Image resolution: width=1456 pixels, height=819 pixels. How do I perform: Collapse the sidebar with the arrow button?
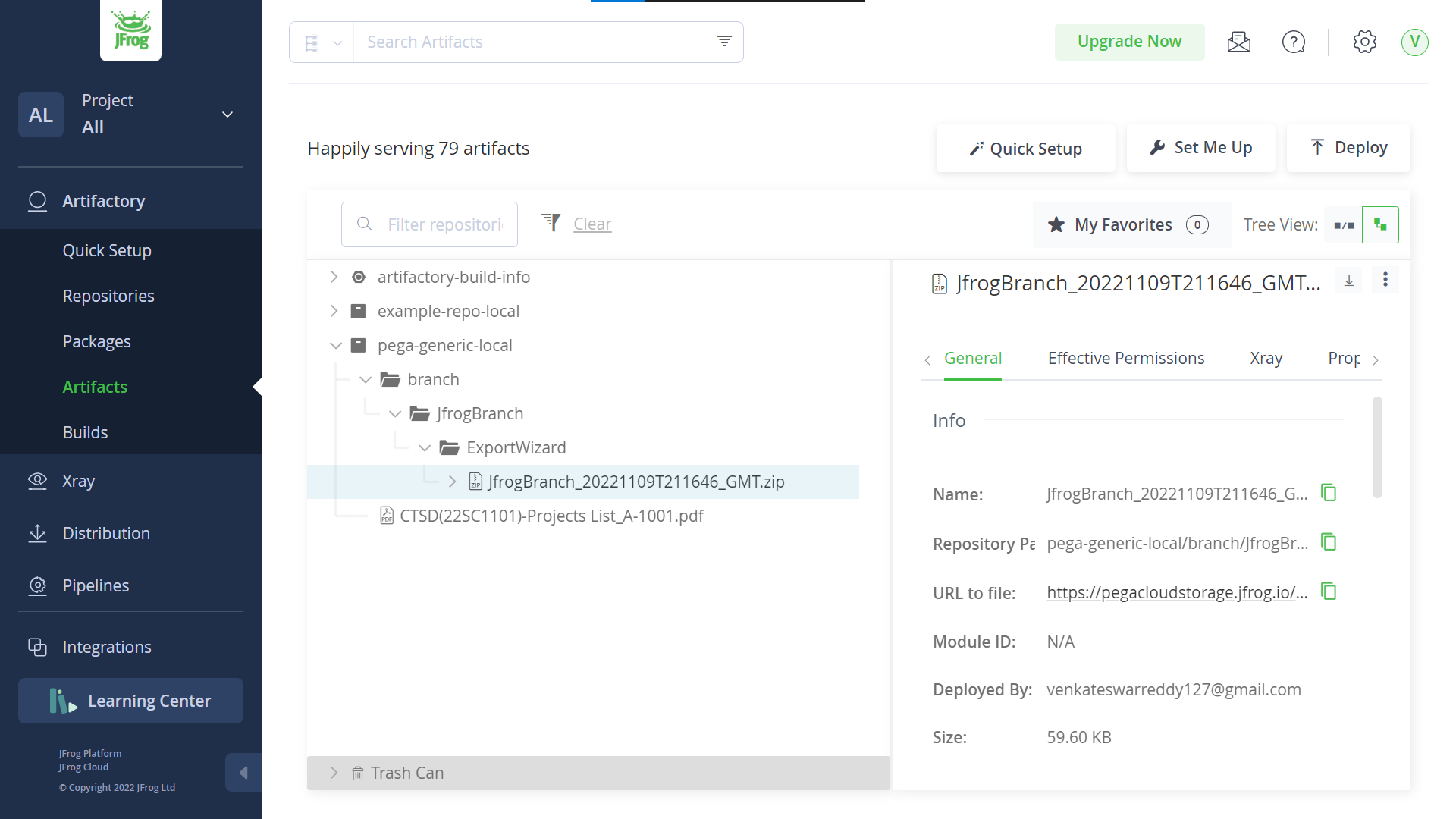(243, 773)
